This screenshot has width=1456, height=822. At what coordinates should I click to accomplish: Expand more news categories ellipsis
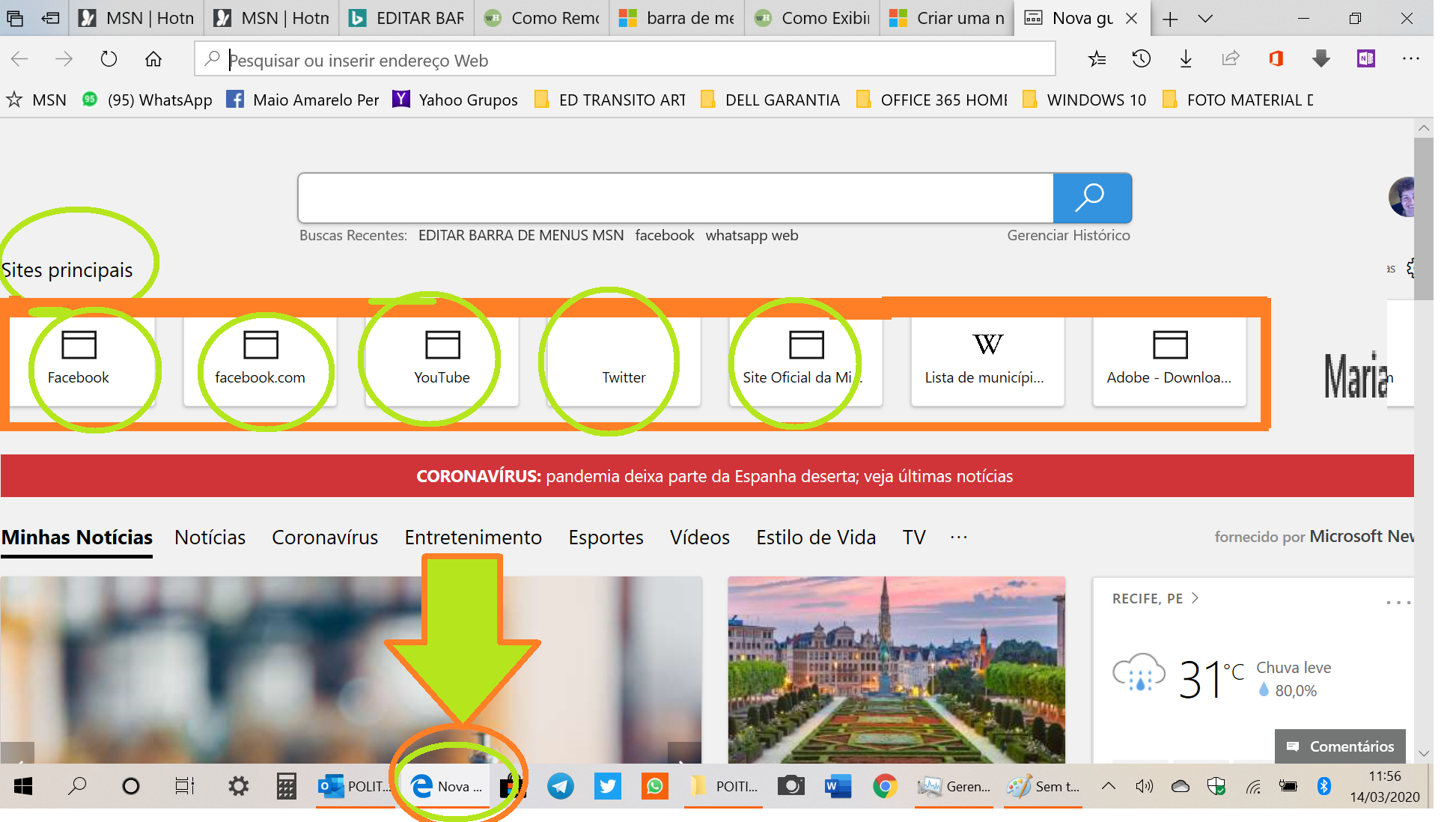(958, 538)
